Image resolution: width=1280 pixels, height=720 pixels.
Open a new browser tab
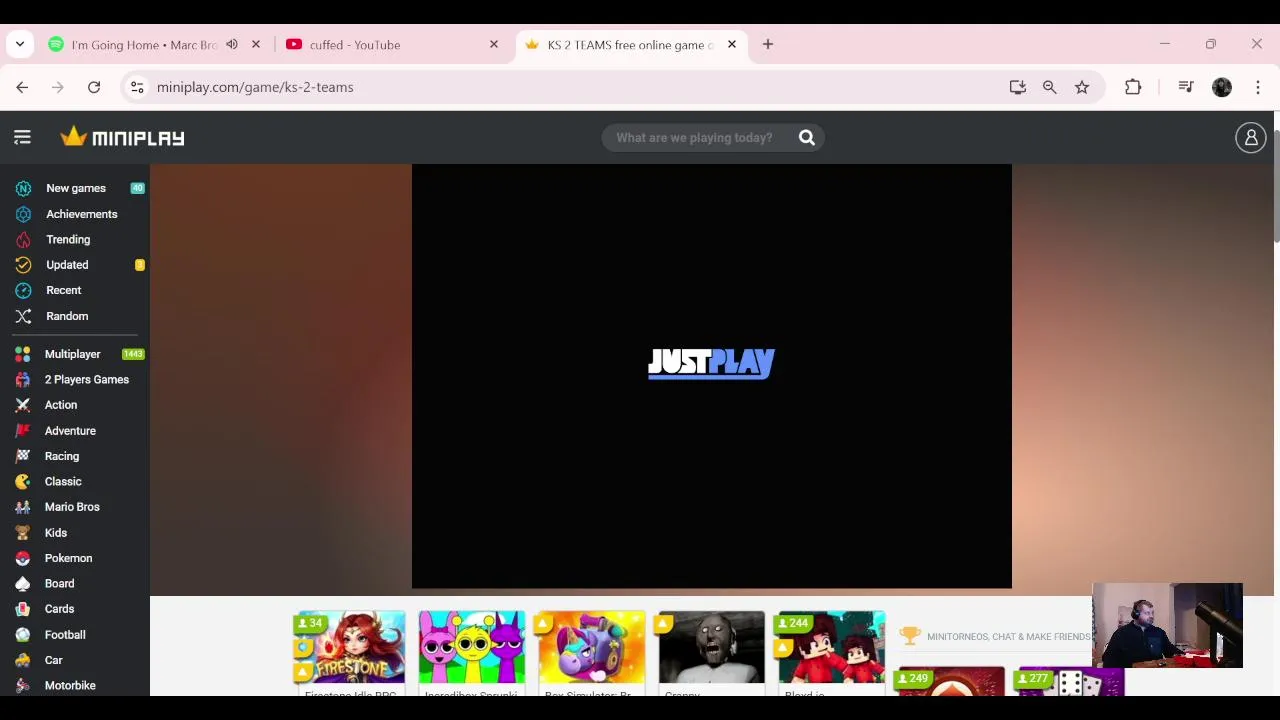(768, 44)
